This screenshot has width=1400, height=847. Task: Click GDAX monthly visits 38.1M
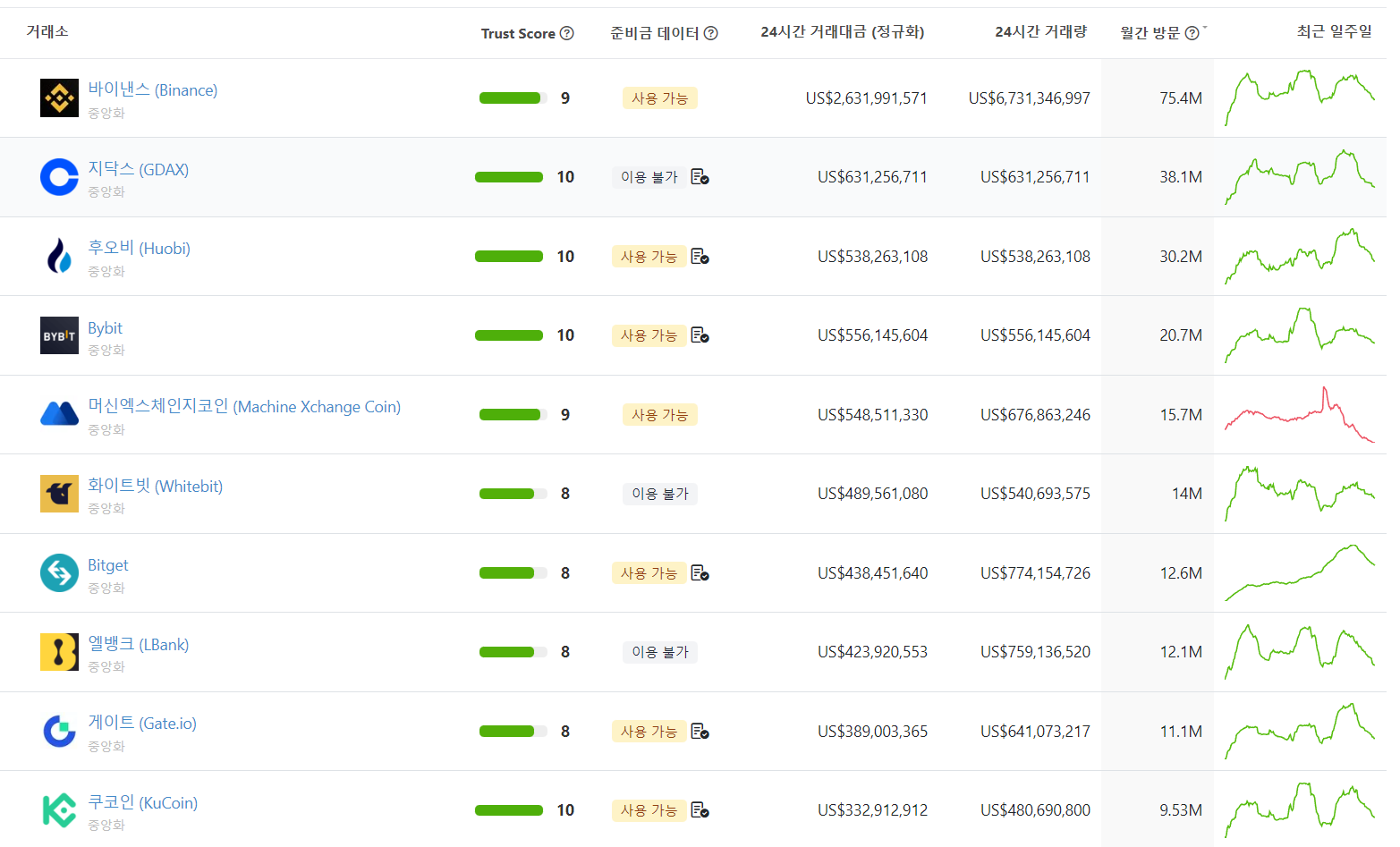[x=1181, y=177]
